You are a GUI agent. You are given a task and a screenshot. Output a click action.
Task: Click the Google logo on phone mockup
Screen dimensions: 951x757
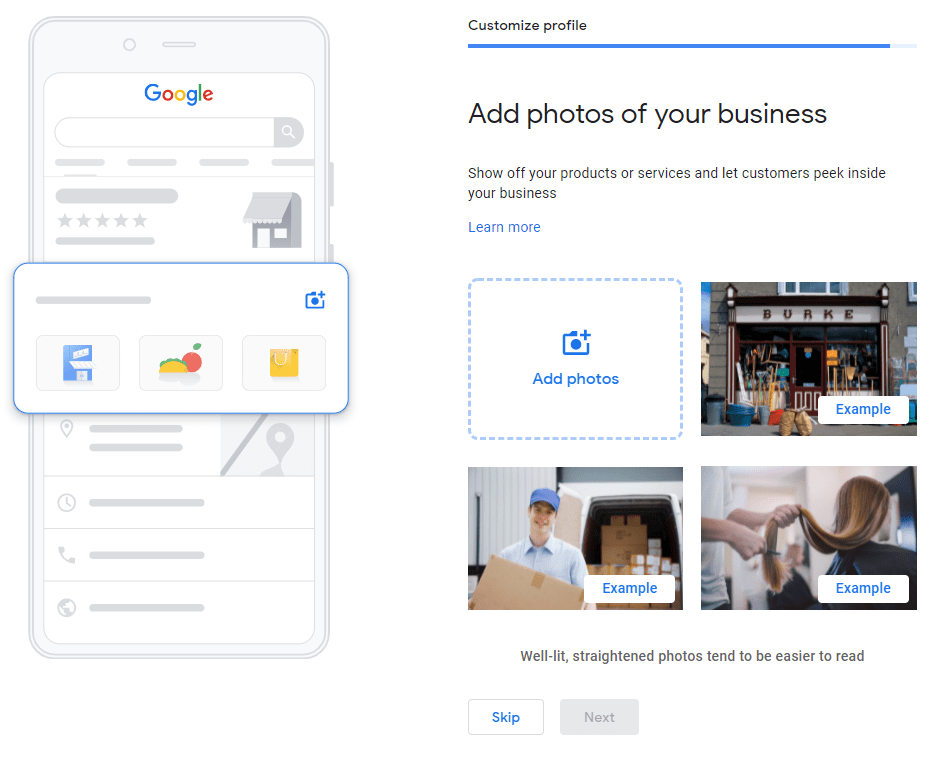click(178, 94)
